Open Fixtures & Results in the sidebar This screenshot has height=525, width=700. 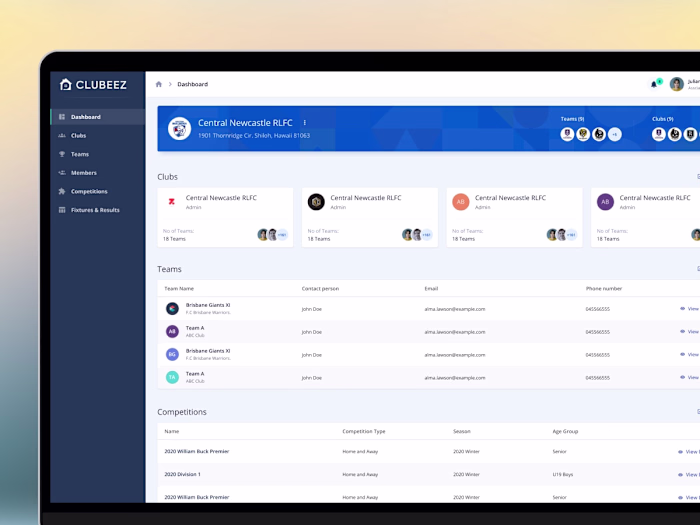point(98,210)
